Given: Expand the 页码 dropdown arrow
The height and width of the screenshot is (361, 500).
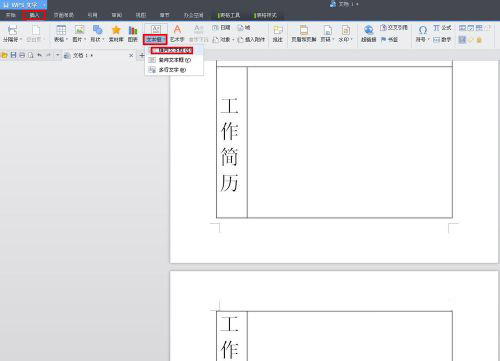Looking at the screenshot, I should (333, 40).
